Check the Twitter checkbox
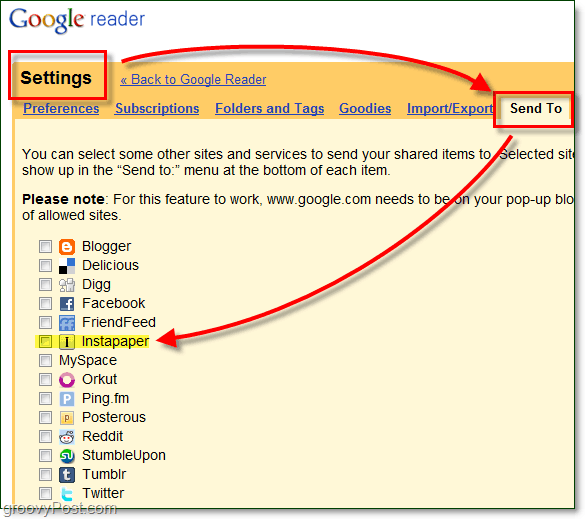585x519 pixels. (46, 493)
